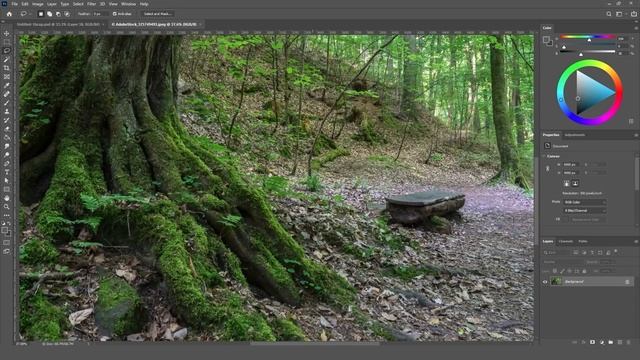The height and width of the screenshot is (360, 640).
Task: Select the Background layer thumbnail
Action: 556,282
